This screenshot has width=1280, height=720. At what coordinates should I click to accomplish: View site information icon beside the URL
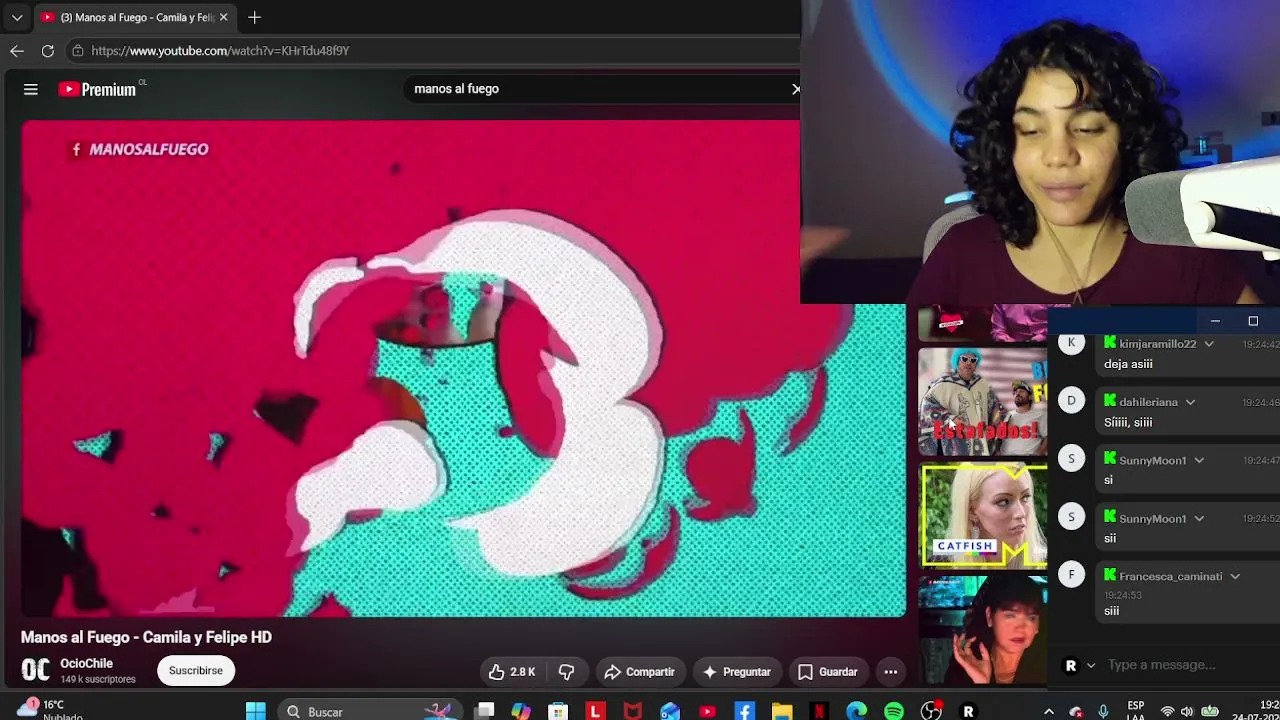[x=77, y=50]
